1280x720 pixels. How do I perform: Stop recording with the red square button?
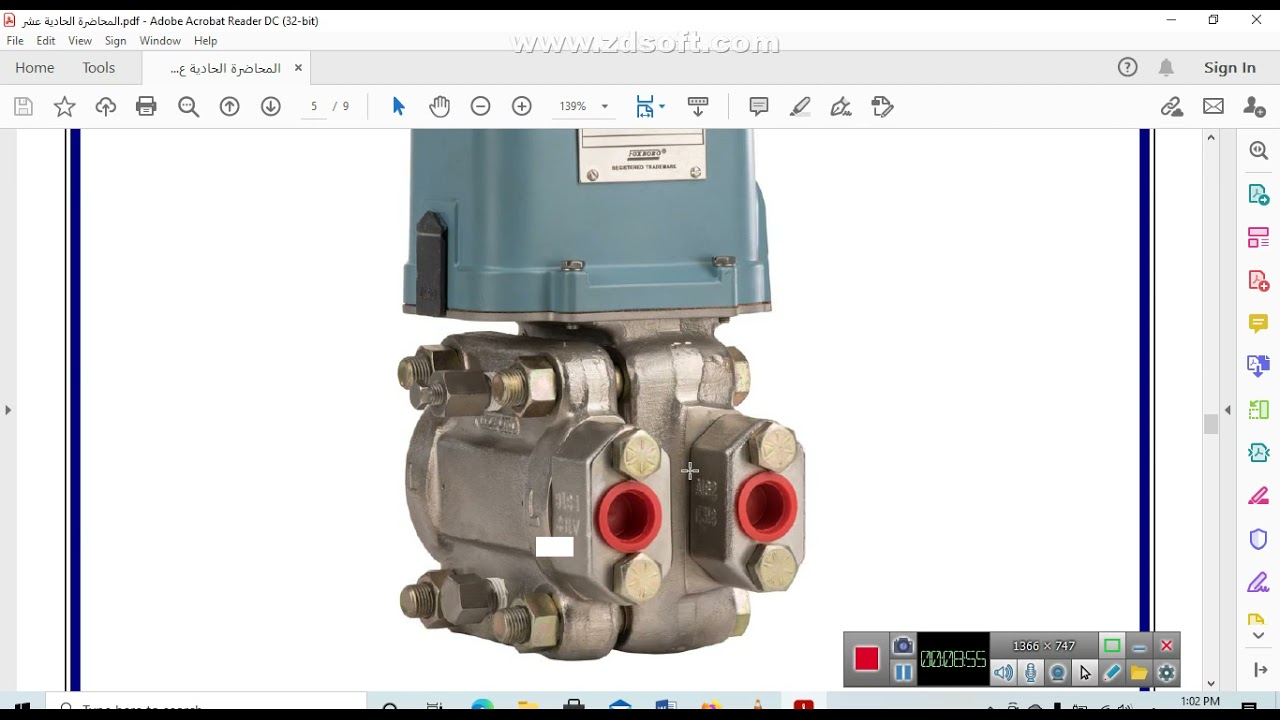point(867,659)
